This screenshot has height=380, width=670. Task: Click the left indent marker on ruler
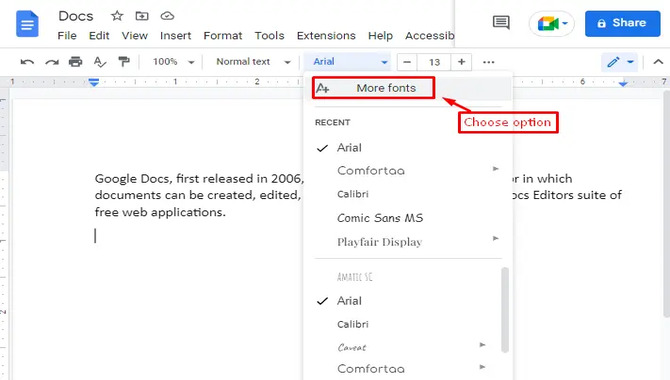click(x=94, y=82)
